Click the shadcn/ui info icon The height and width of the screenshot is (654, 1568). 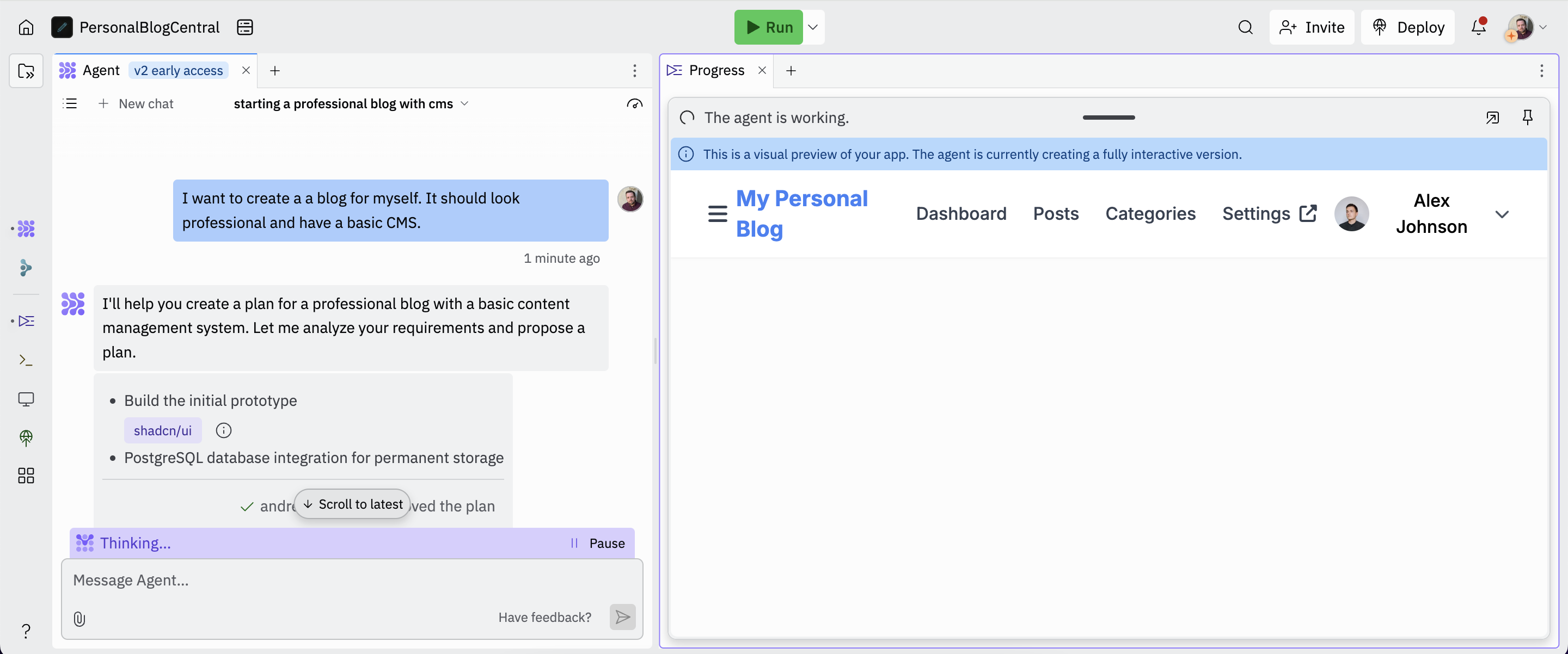pos(223,431)
